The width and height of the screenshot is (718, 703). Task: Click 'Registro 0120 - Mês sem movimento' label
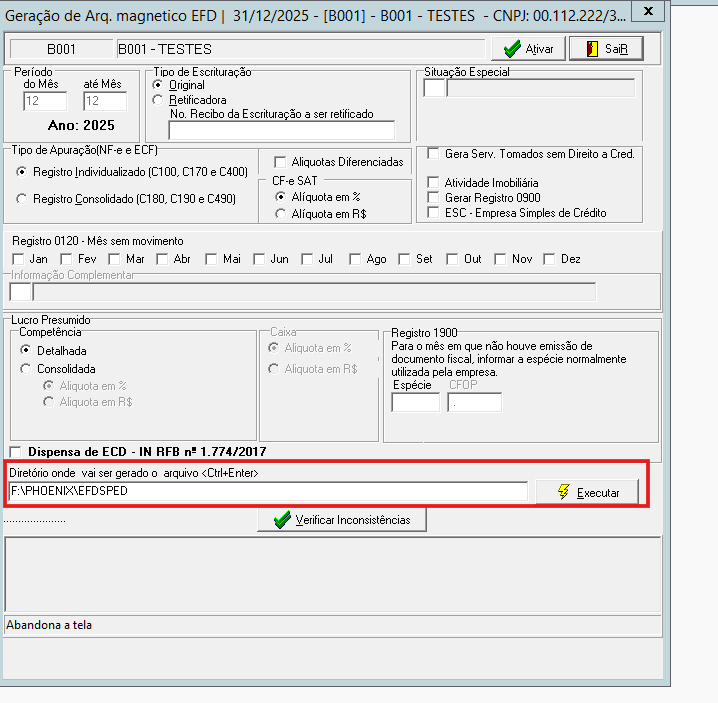pos(98,241)
